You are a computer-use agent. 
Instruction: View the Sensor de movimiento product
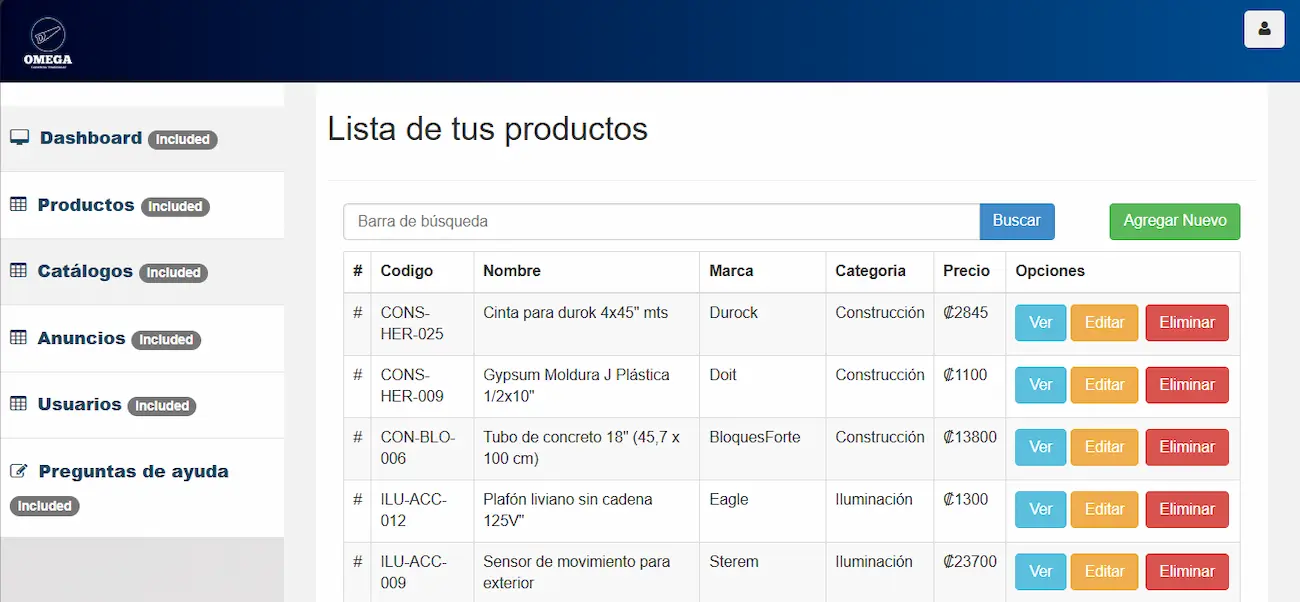1040,571
